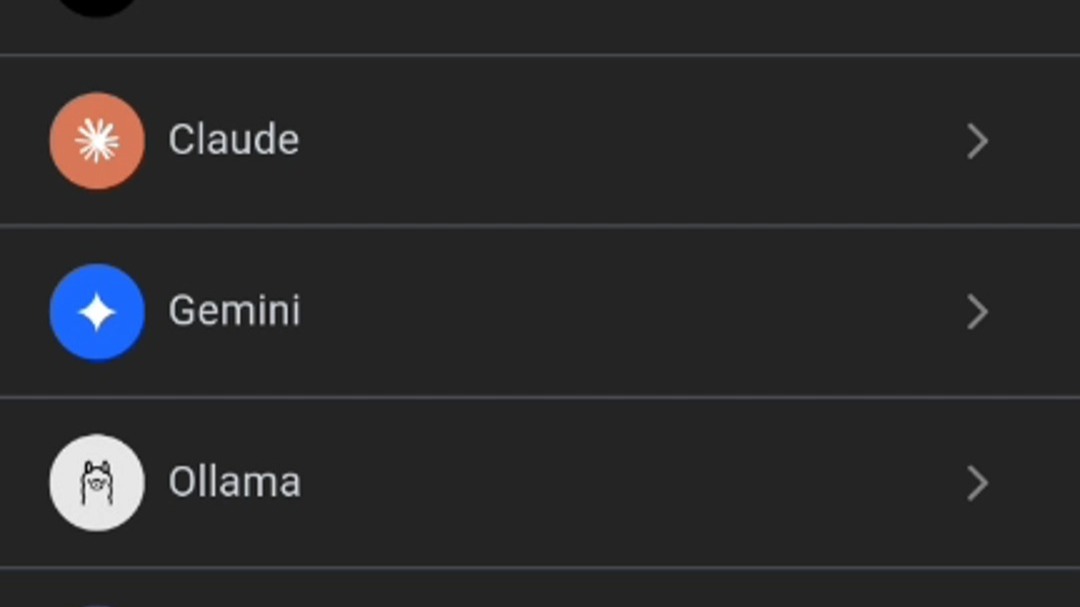Viewport: 1080px width, 607px height.
Task: Click the partially visible black icon at top
Action: click(x=97, y=6)
